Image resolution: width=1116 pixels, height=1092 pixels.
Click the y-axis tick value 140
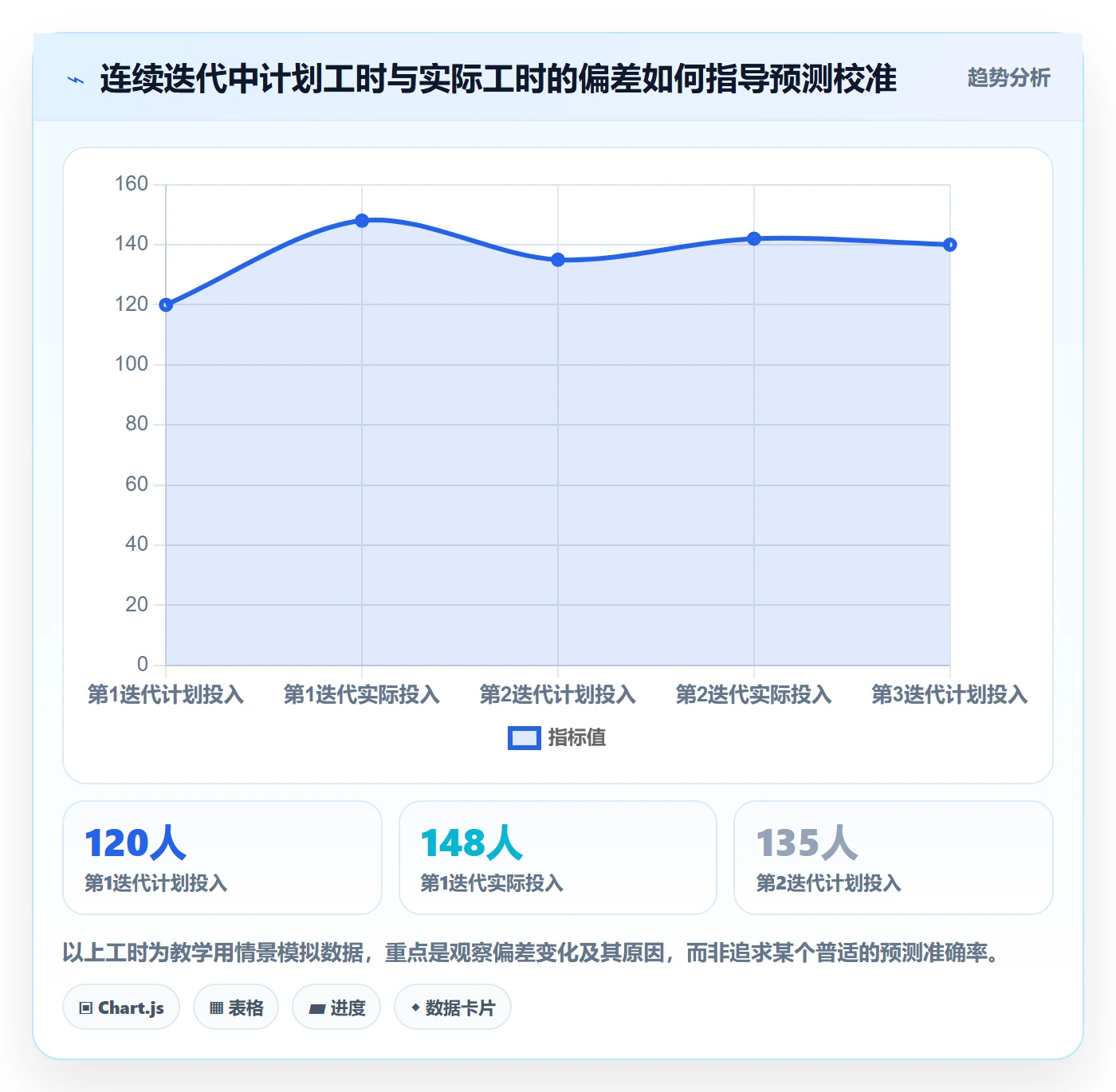coord(132,244)
